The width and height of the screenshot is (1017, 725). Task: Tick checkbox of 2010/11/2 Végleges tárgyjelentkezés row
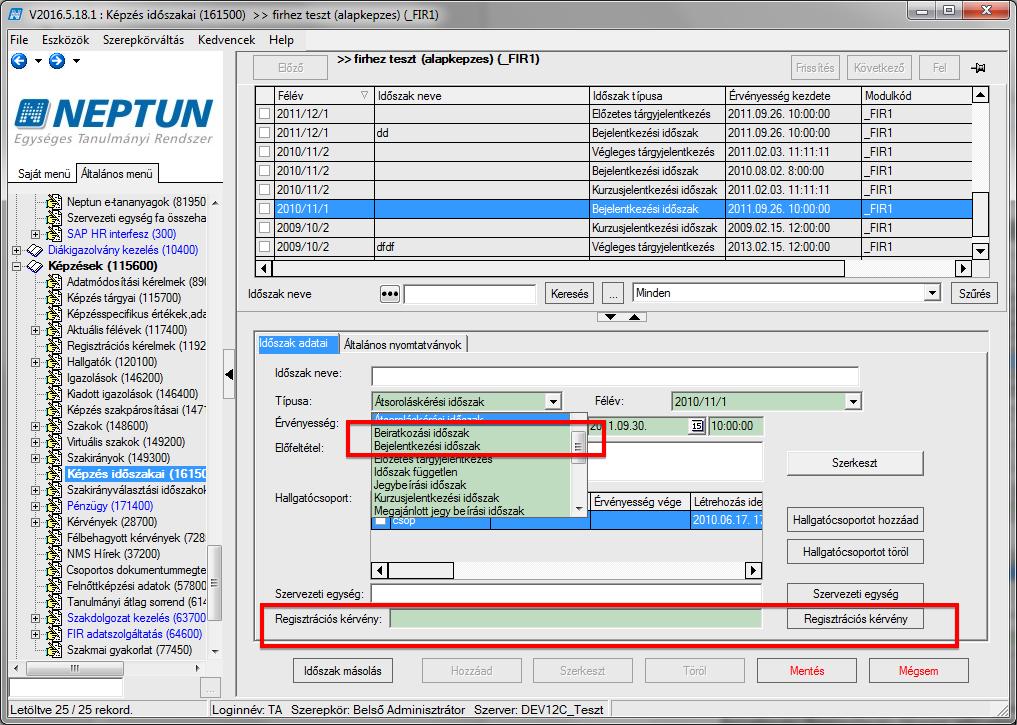point(265,152)
